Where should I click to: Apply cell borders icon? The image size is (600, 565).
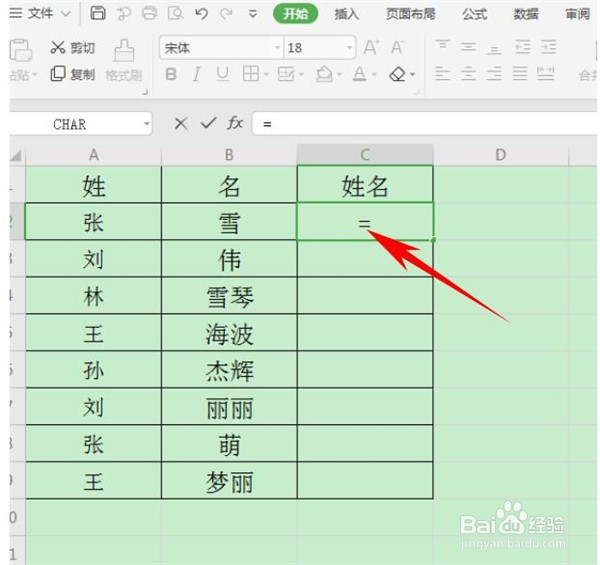click(251, 73)
